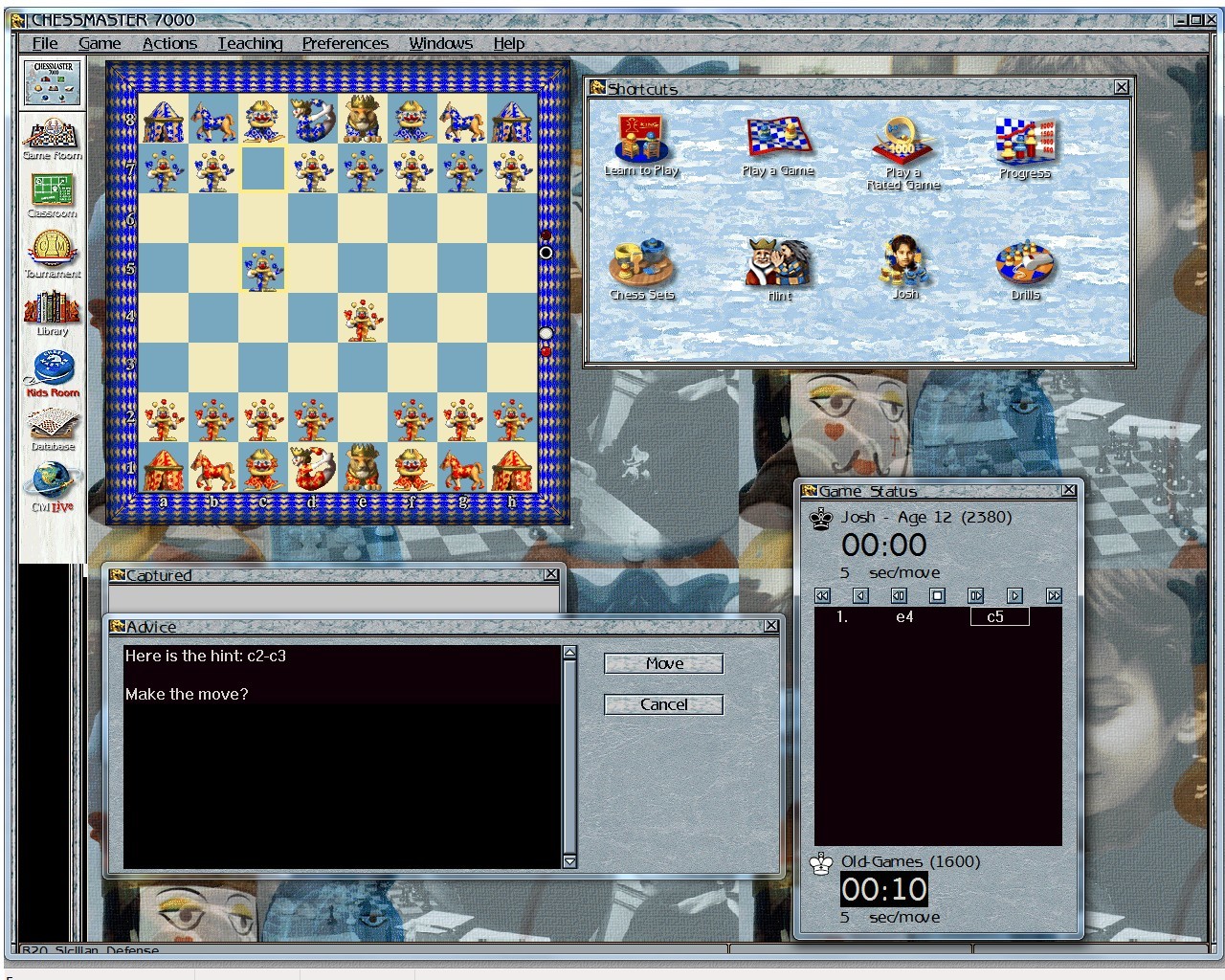Click the replay-backward button in Game Status
1225x980 pixels.
click(x=899, y=595)
